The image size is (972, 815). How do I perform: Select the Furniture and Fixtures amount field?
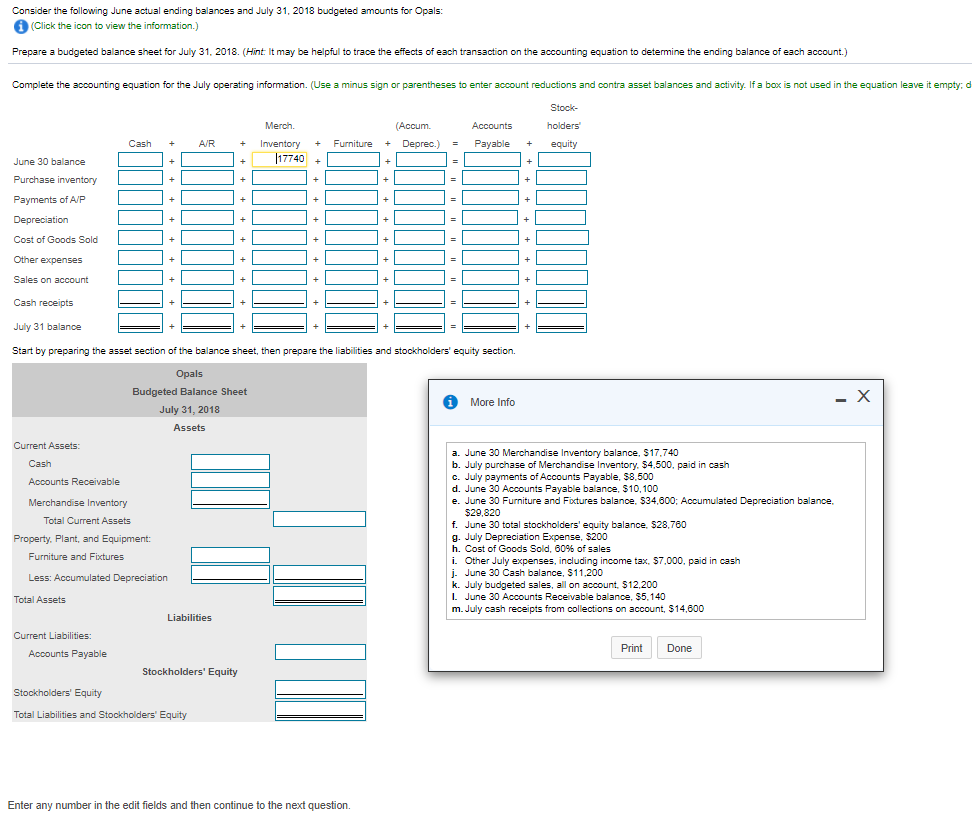[231, 555]
